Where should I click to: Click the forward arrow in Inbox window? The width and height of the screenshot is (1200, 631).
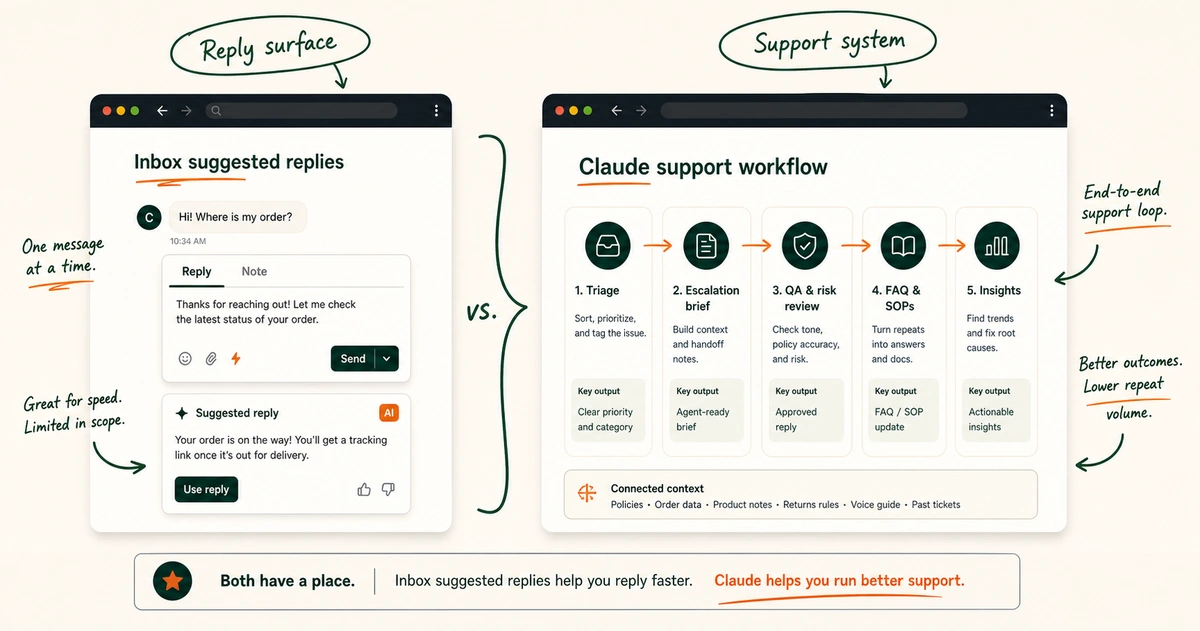point(186,111)
